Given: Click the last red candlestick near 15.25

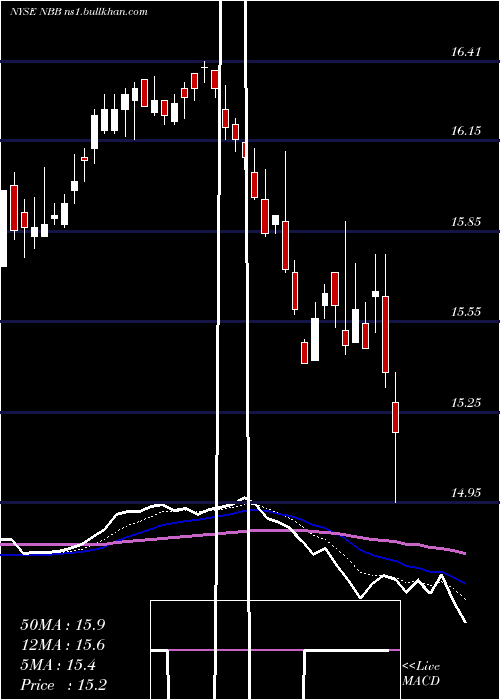Looking at the screenshot, I should click(x=396, y=417).
